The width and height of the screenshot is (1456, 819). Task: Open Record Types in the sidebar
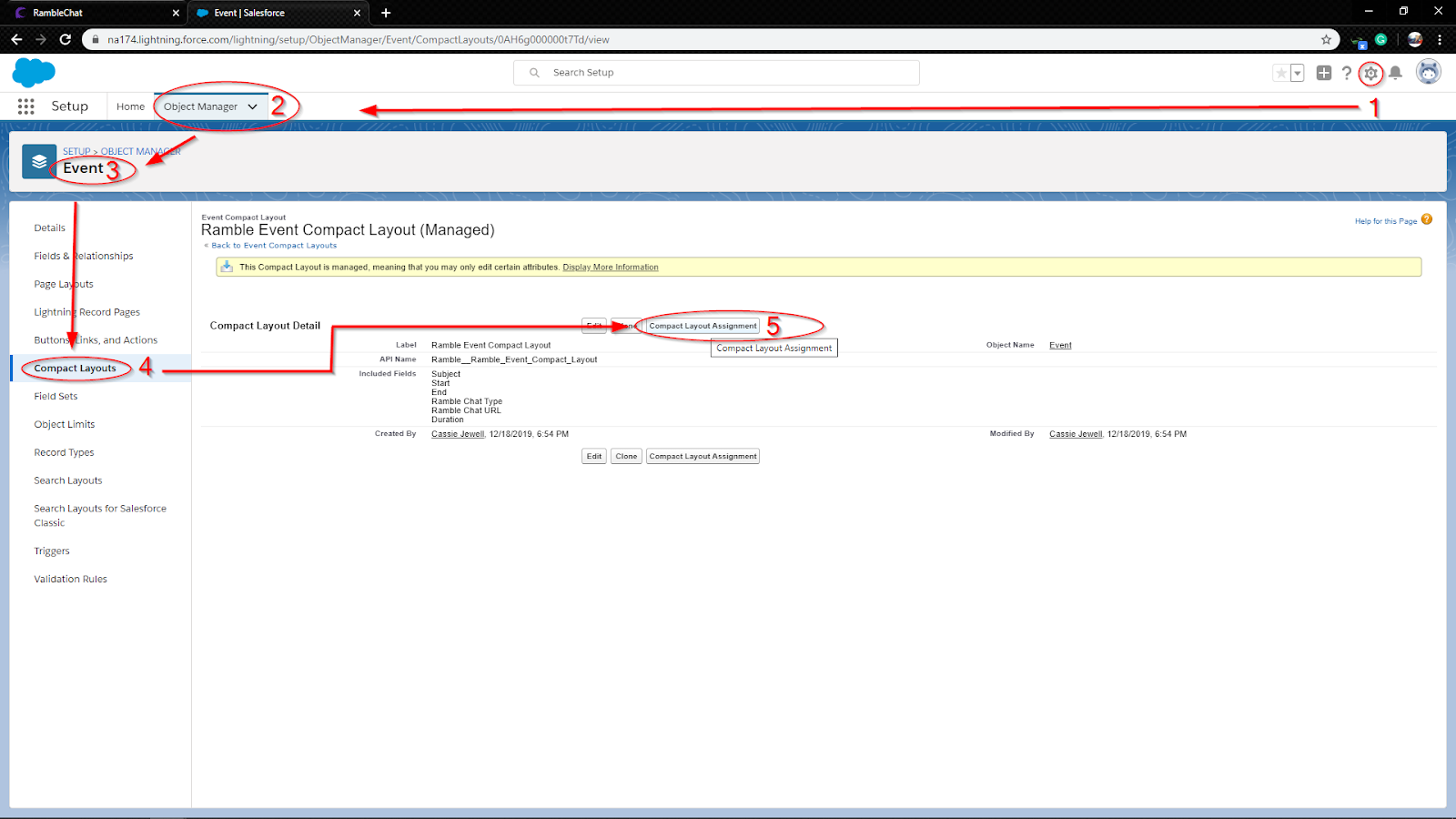pyautogui.click(x=64, y=452)
